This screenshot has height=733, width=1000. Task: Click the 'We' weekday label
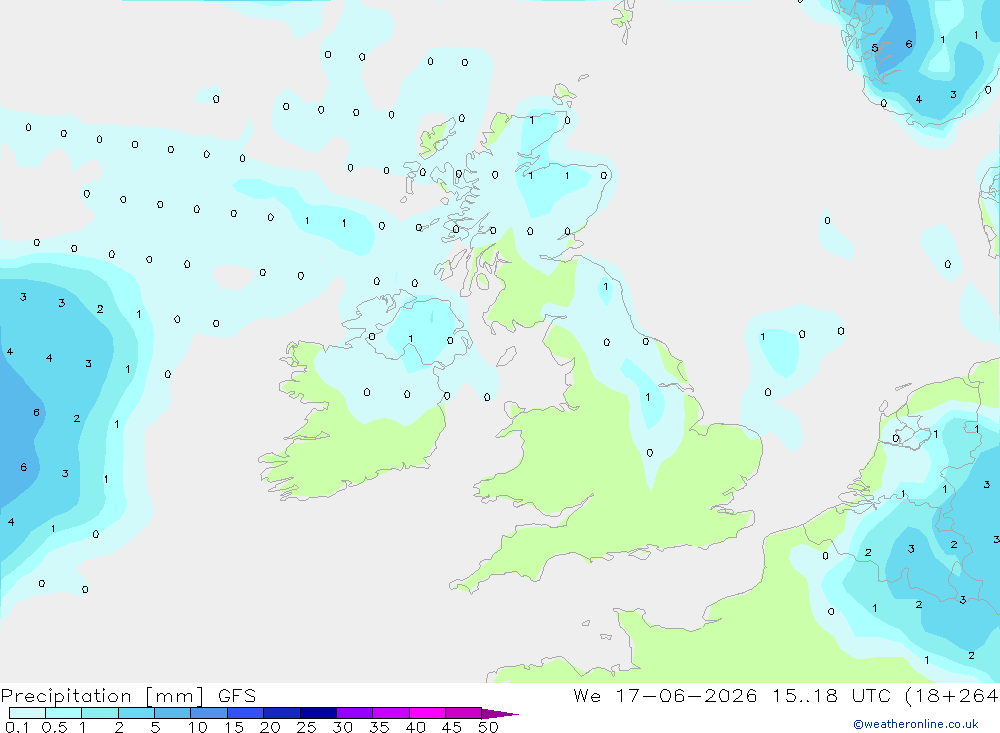pyautogui.click(x=587, y=695)
